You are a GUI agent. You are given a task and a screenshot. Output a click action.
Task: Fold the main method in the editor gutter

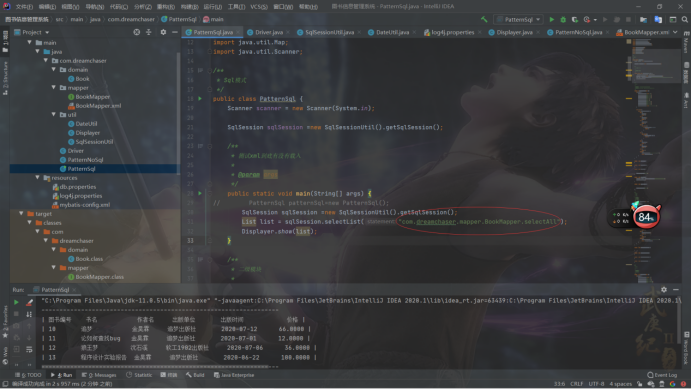[210, 193]
